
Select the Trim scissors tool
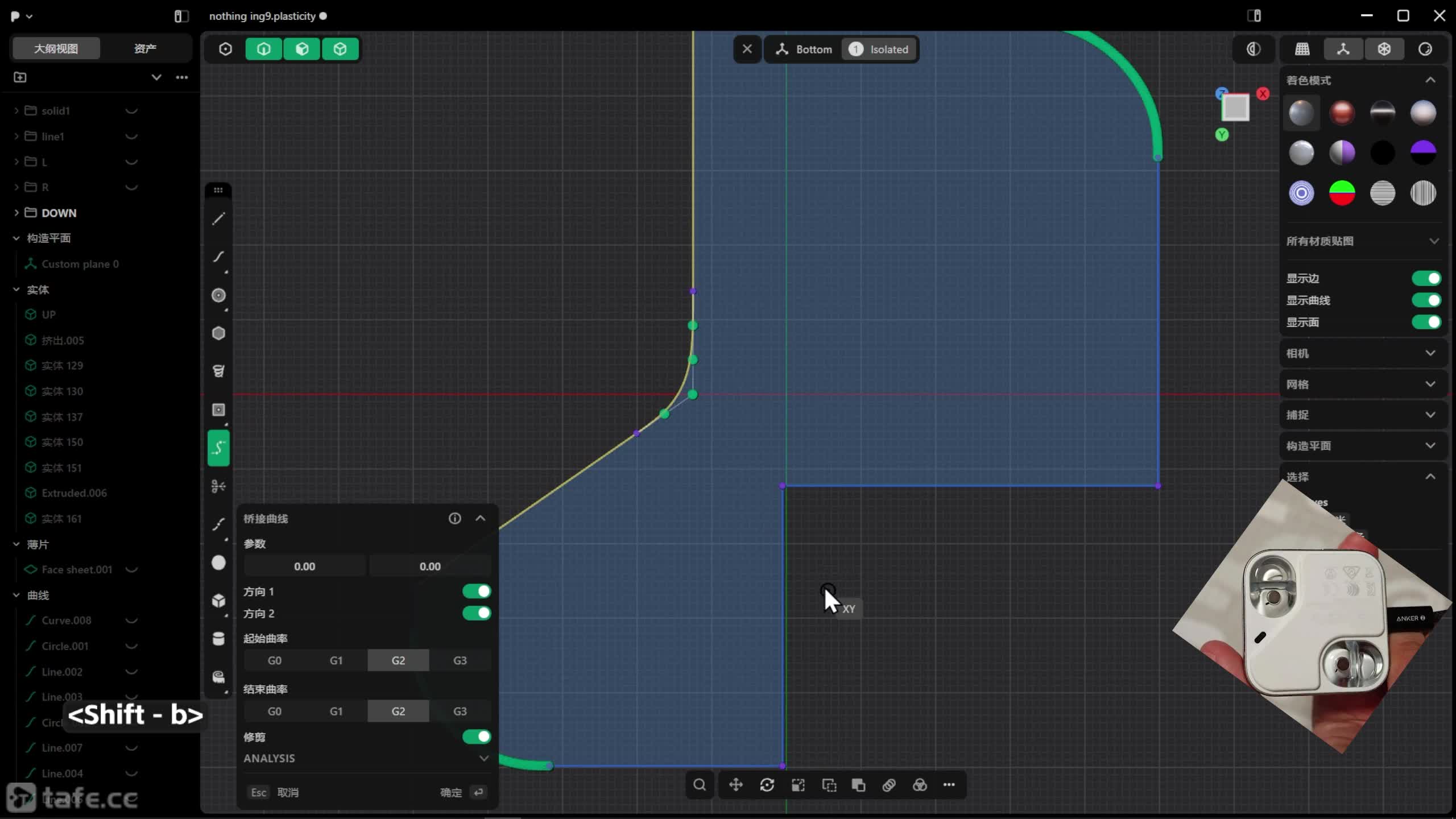[x=218, y=486]
